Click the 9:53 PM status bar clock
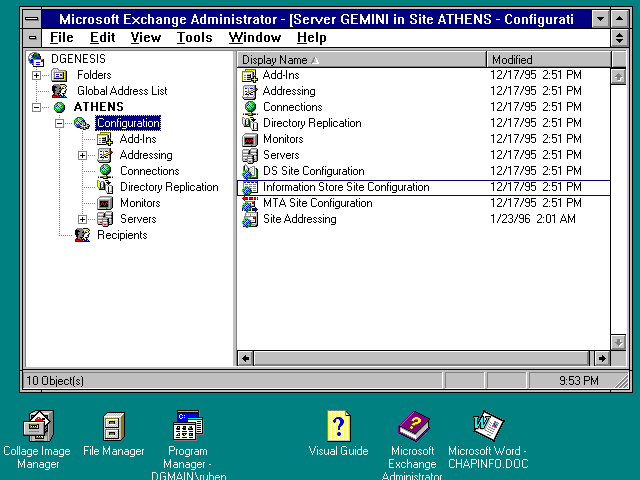640x480 pixels. 578,381
